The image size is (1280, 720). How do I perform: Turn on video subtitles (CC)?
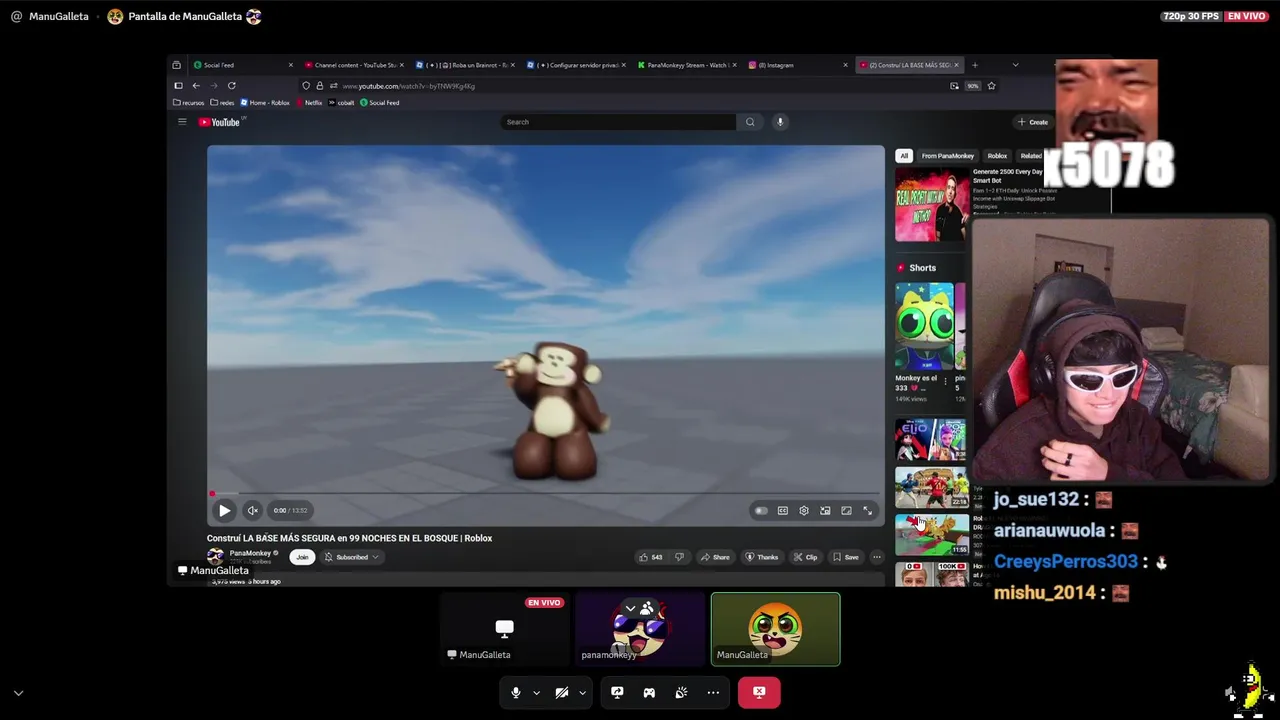[783, 511]
